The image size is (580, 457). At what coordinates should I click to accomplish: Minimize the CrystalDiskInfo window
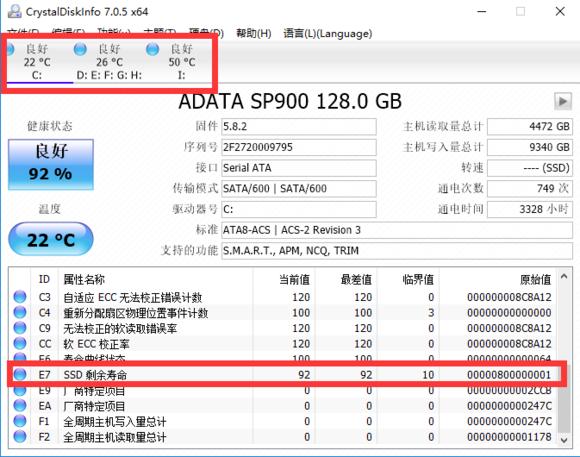[482, 11]
